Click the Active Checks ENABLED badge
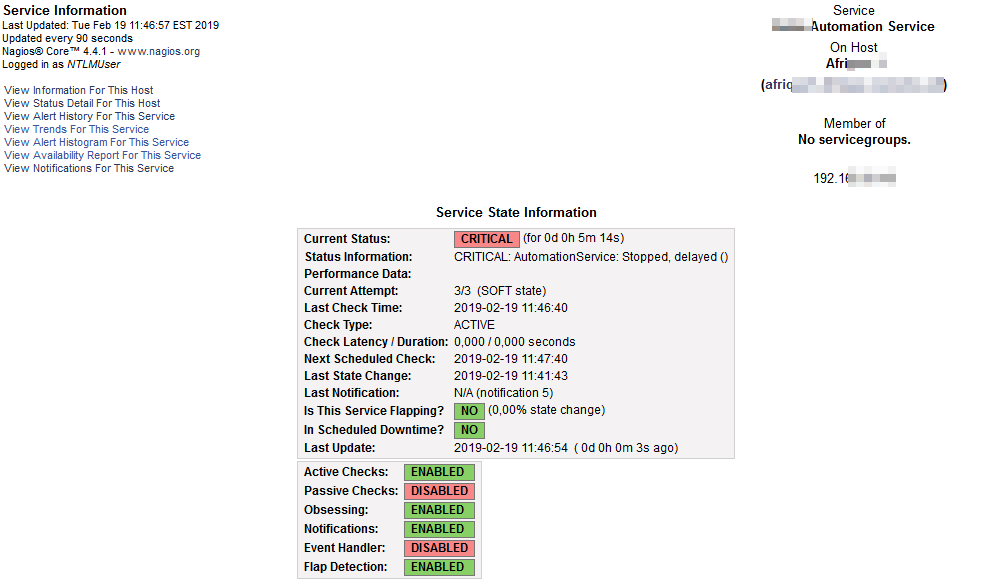 click(x=438, y=472)
